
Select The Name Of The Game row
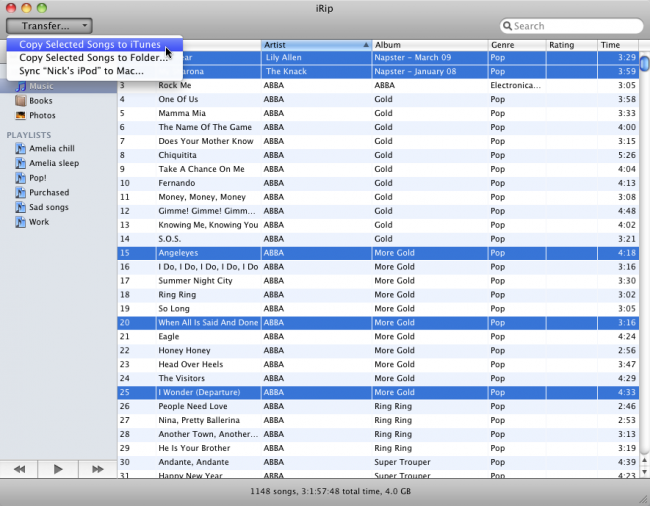[x=378, y=127]
